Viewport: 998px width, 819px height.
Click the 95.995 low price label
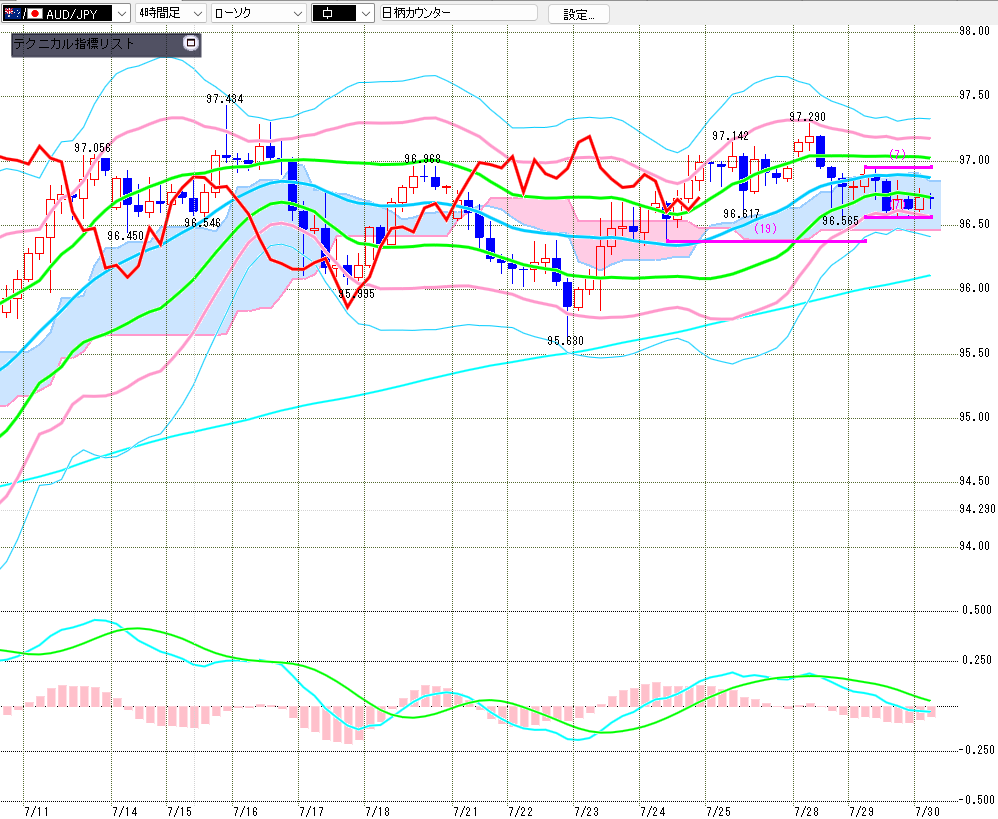(x=356, y=294)
